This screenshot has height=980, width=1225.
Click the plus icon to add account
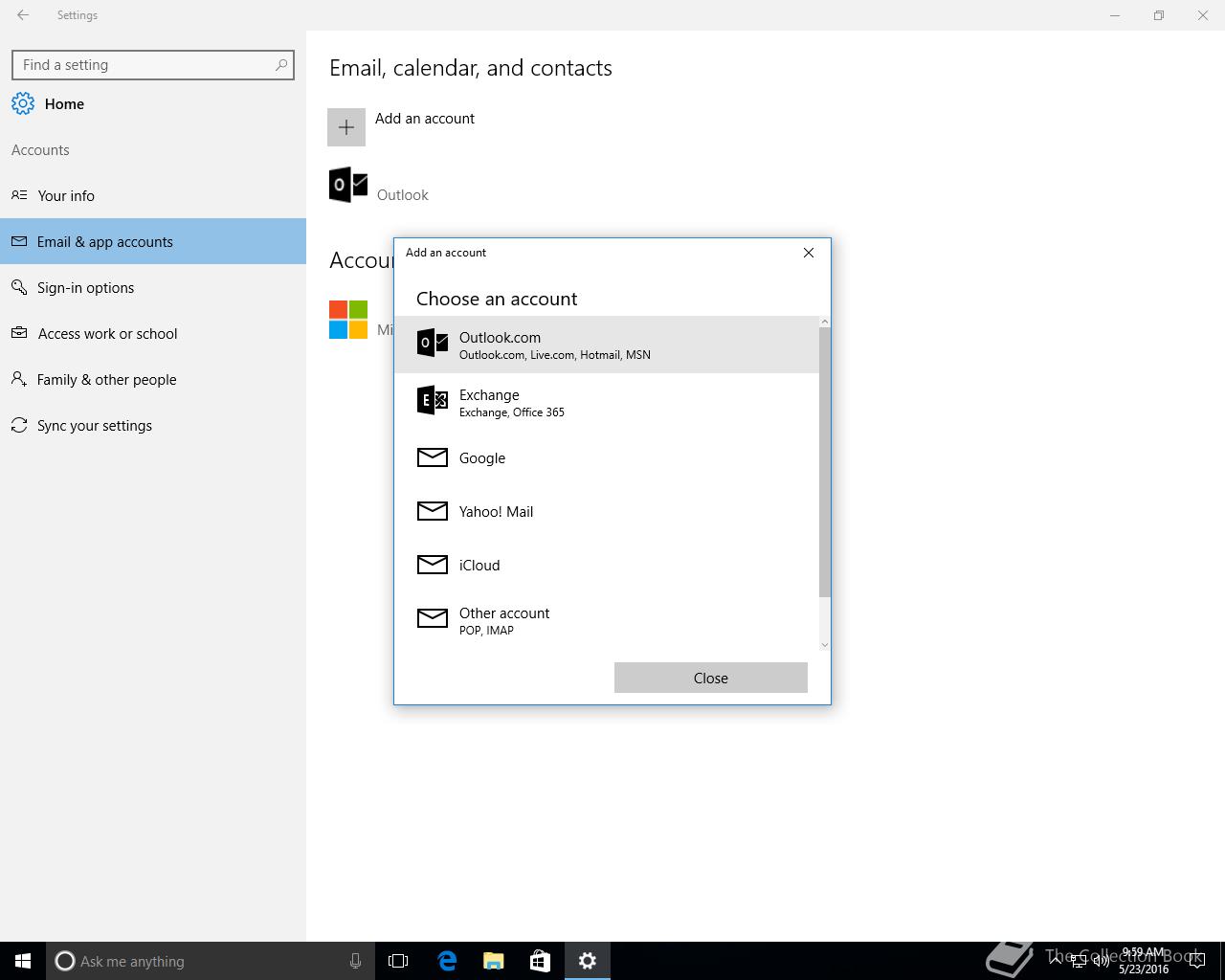346,127
